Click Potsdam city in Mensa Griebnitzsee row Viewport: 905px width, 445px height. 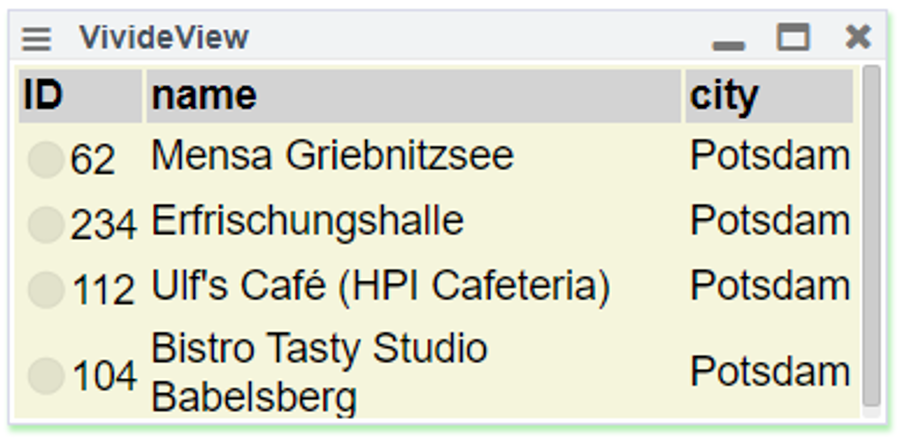(x=770, y=156)
